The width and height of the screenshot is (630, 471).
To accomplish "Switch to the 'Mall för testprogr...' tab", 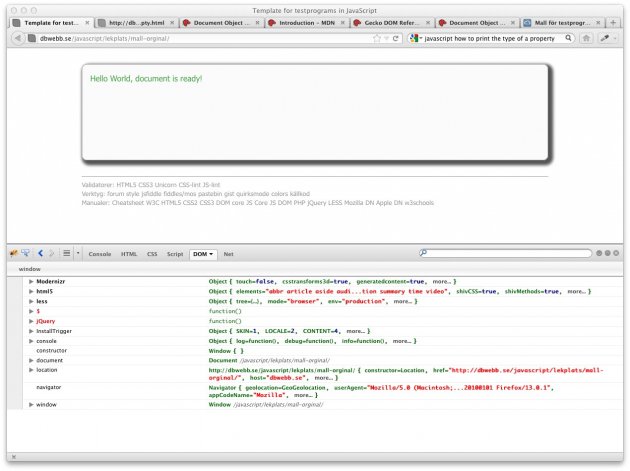I will coord(562,23).
